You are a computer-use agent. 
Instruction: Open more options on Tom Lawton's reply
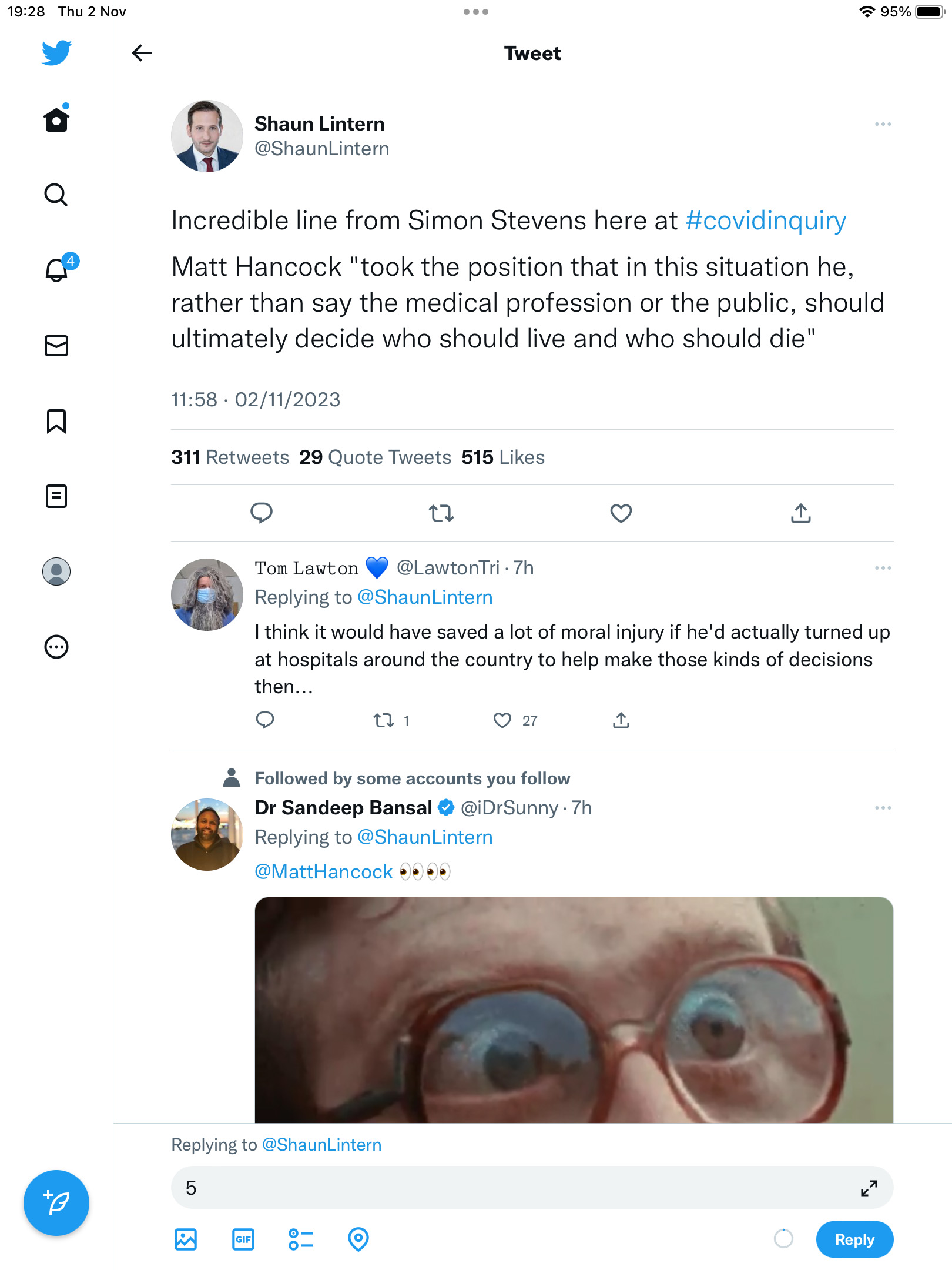(883, 568)
